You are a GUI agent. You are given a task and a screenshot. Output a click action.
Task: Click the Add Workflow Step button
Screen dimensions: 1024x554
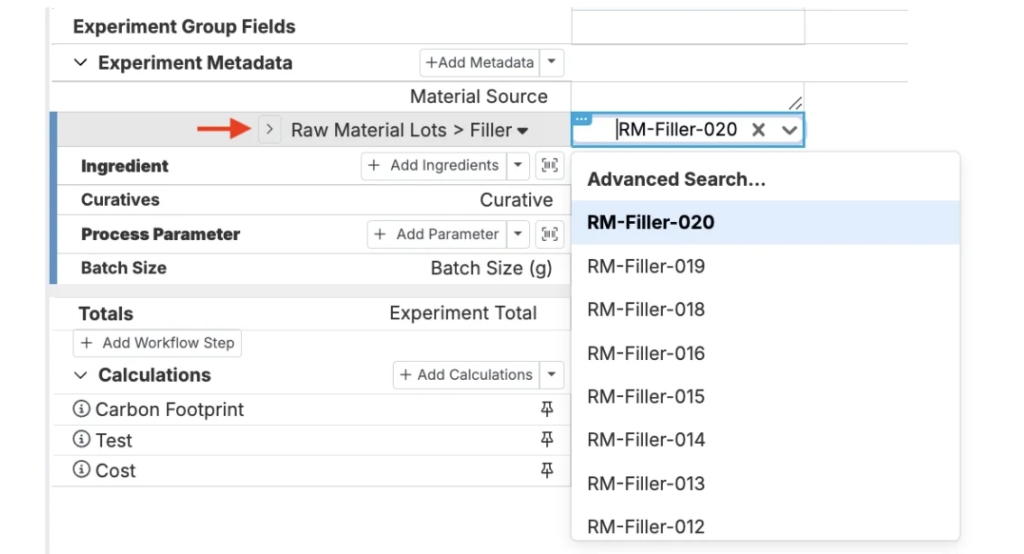click(x=157, y=343)
